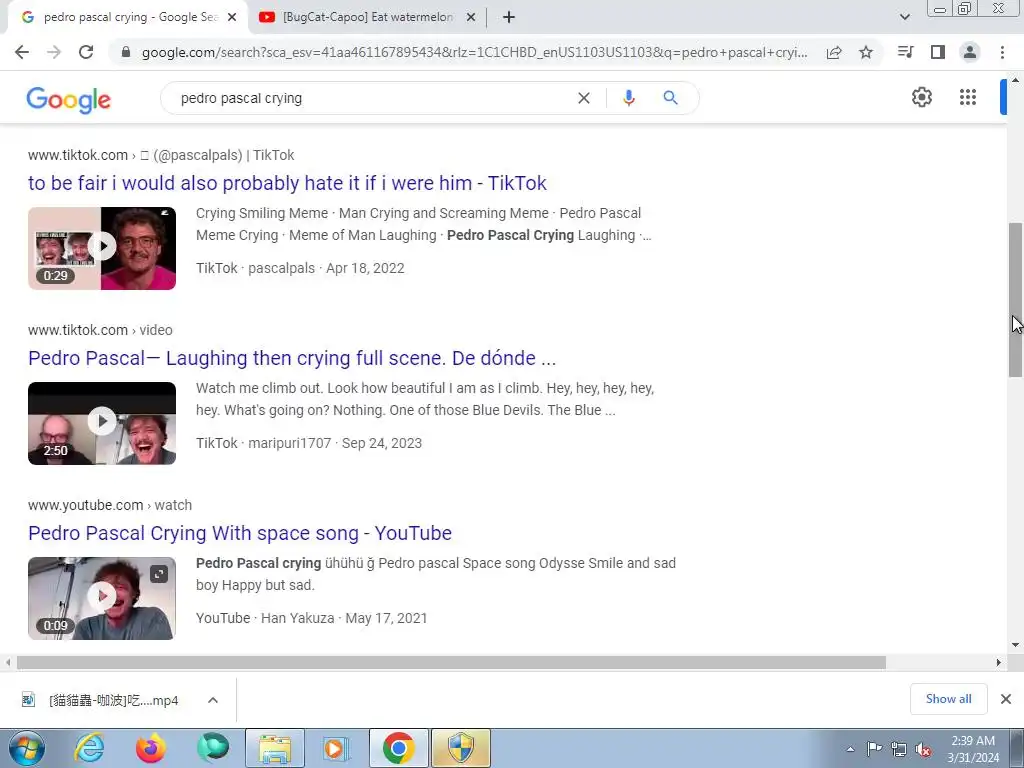Click the muted volume tray icon
The image size is (1024, 768).
[x=923, y=749]
